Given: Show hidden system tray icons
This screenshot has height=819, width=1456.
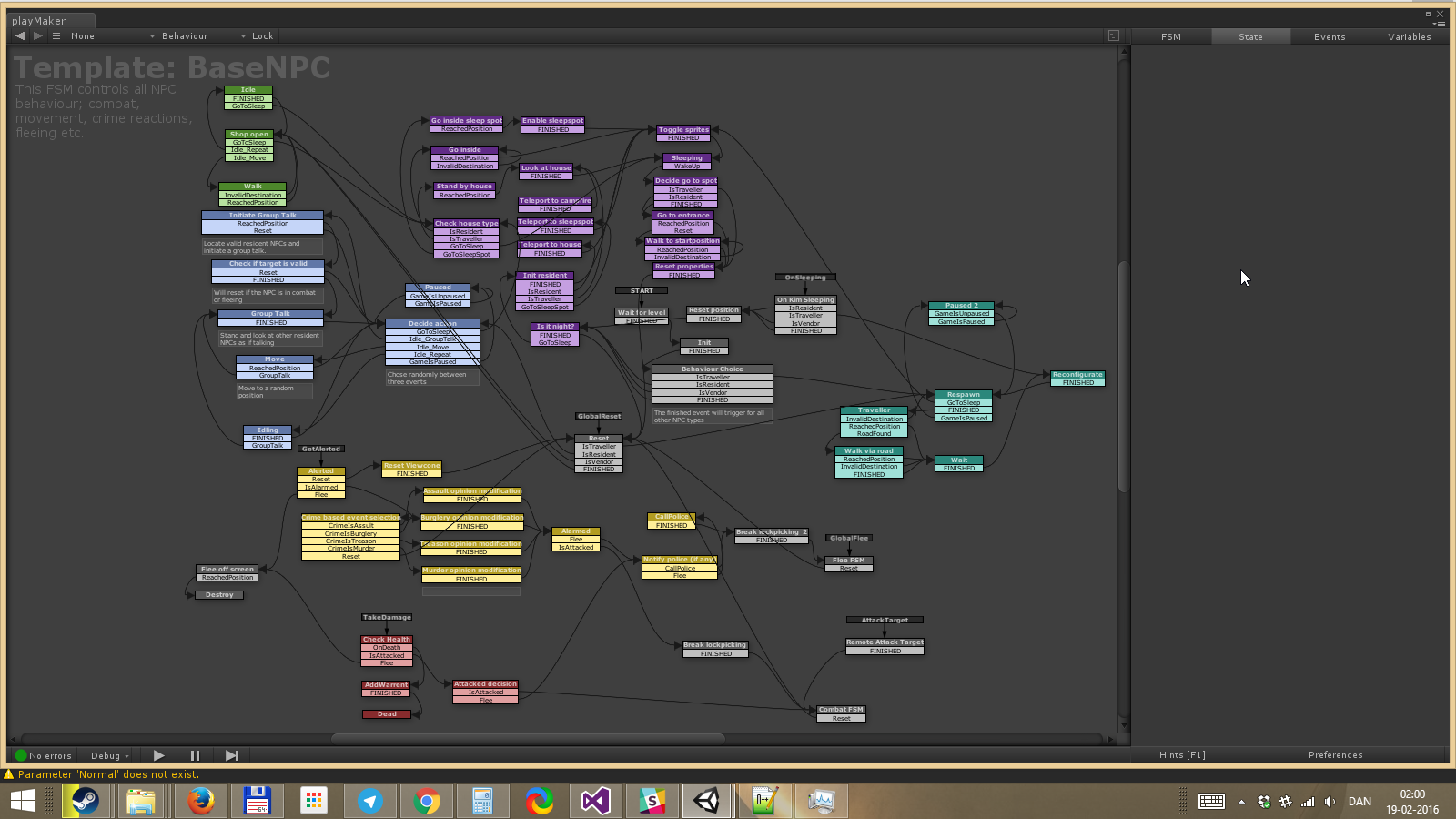Looking at the screenshot, I should 1241,802.
